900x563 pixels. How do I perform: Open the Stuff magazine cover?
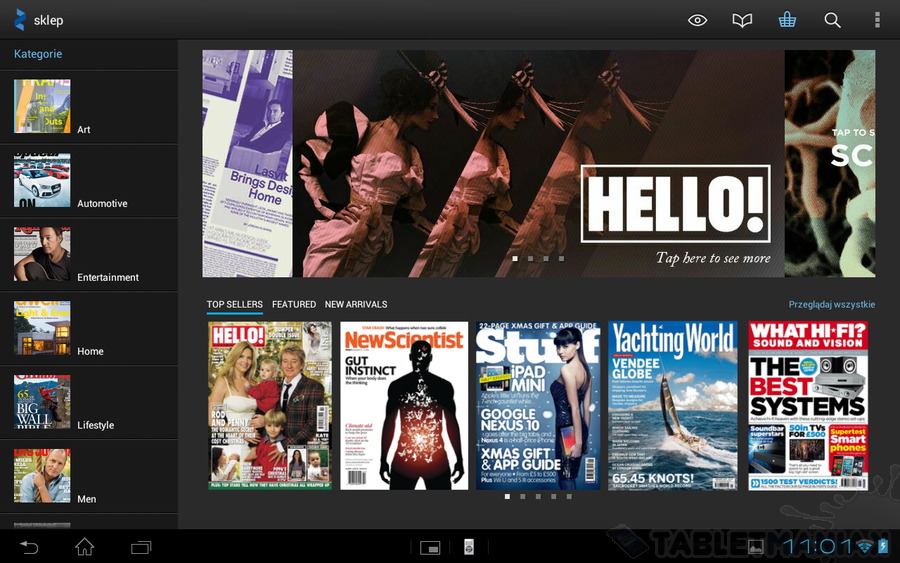pos(538,406)
